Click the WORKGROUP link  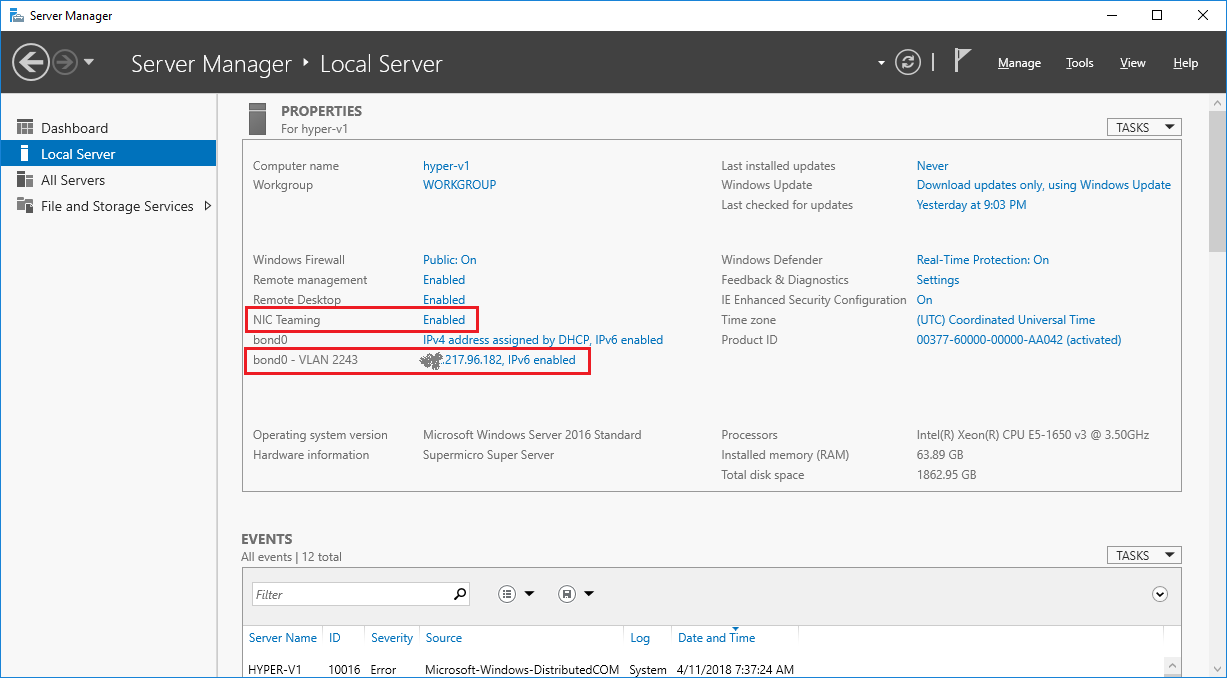(459, 185)
